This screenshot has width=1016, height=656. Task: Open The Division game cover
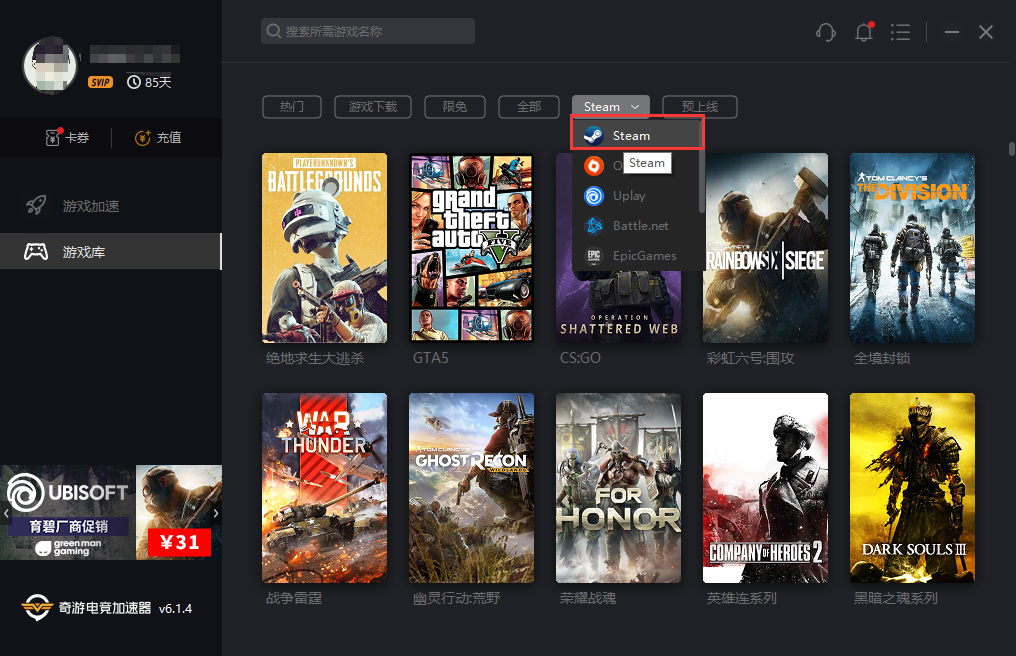pyautogui.click(x=912, y=248)
